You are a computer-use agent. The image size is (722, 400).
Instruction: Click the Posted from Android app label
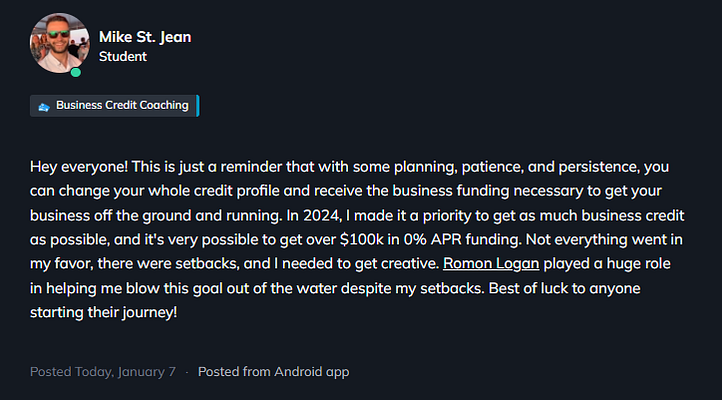point(273,371)
